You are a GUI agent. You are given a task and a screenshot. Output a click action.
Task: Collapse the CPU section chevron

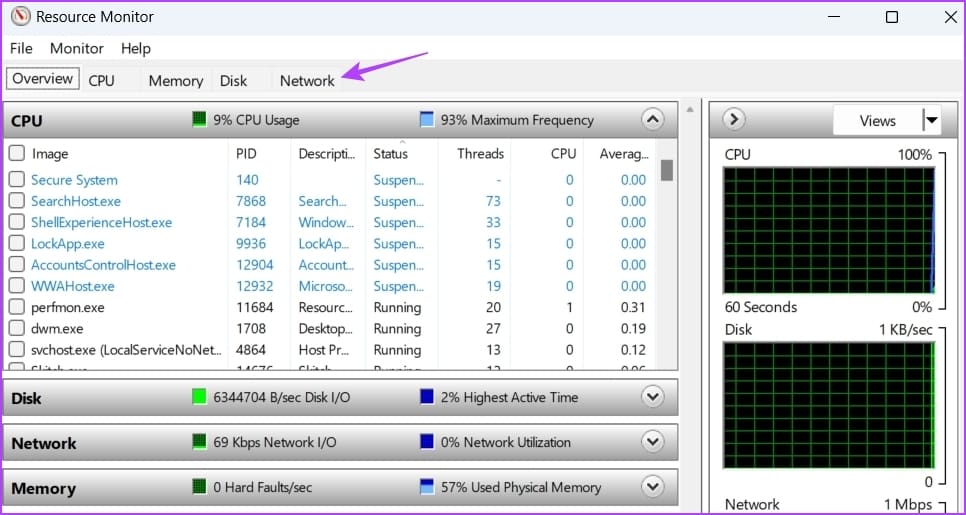click(652, 119)
